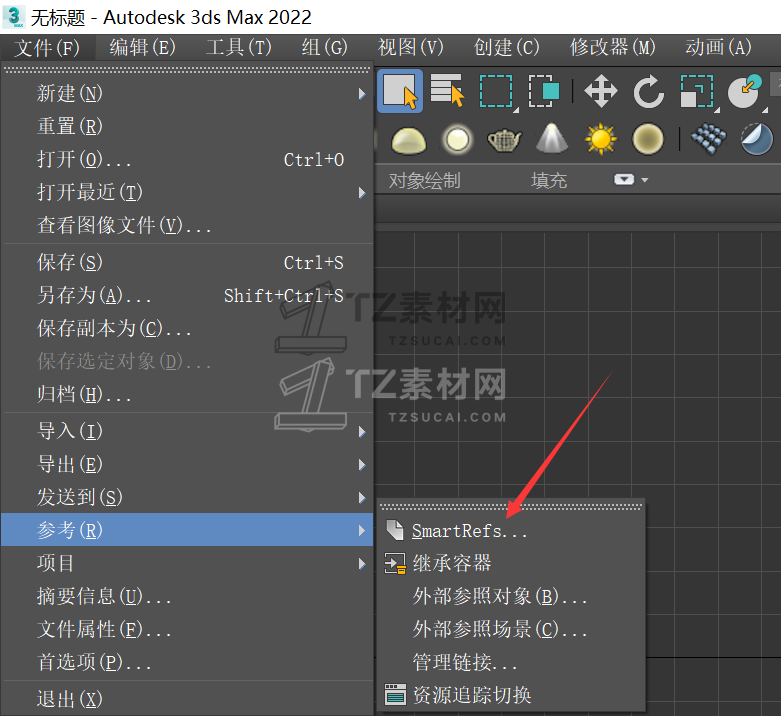This screenshot has width=781, height=716.
Task: Click the blue cube array icon
Action: click(708, 138)
